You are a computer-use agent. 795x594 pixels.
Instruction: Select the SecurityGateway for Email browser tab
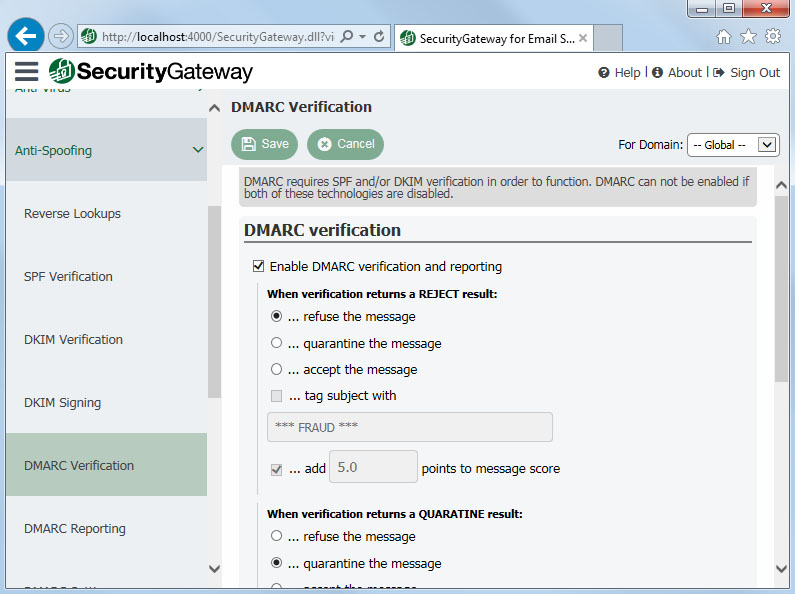tap(493, 38)
